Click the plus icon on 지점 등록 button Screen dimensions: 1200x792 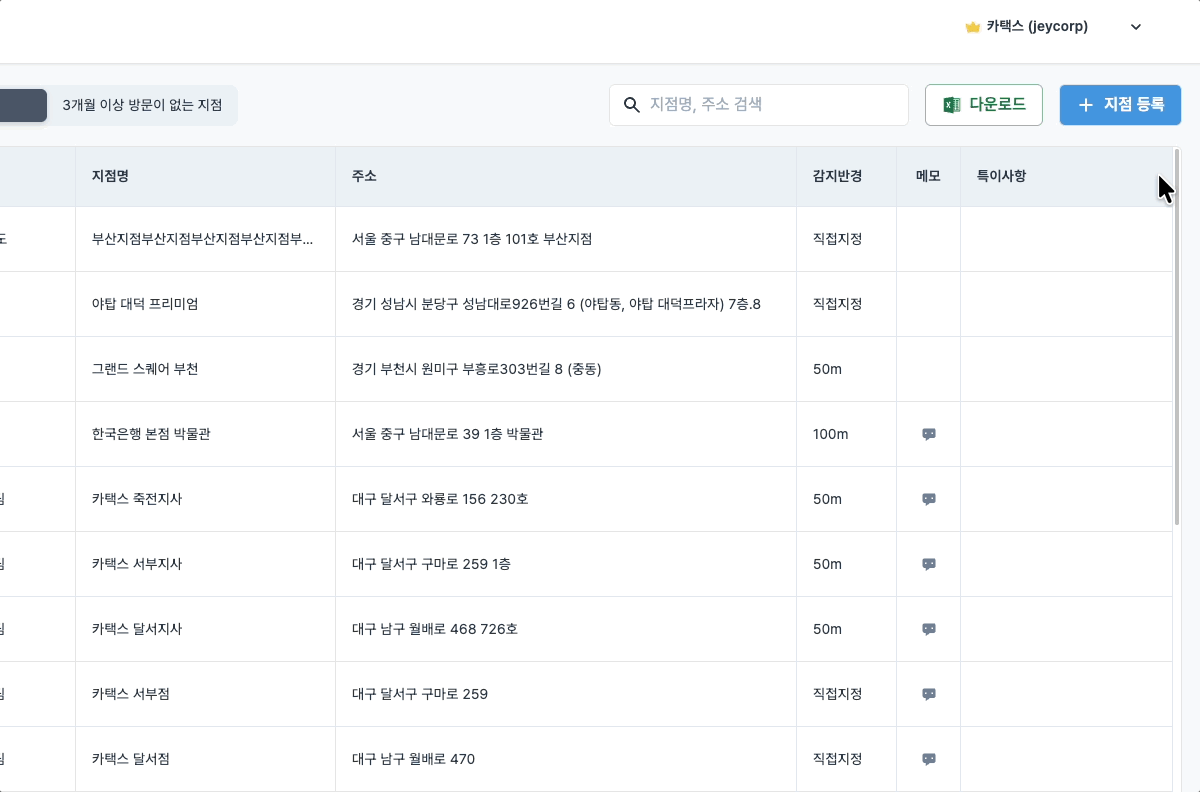[x=1085, y=104]
